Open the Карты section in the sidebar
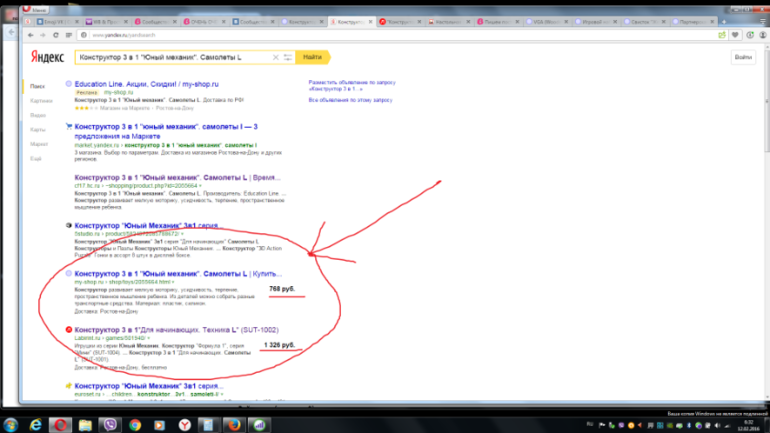The width and height of the screenshot is (770, 433). (37, 130)
